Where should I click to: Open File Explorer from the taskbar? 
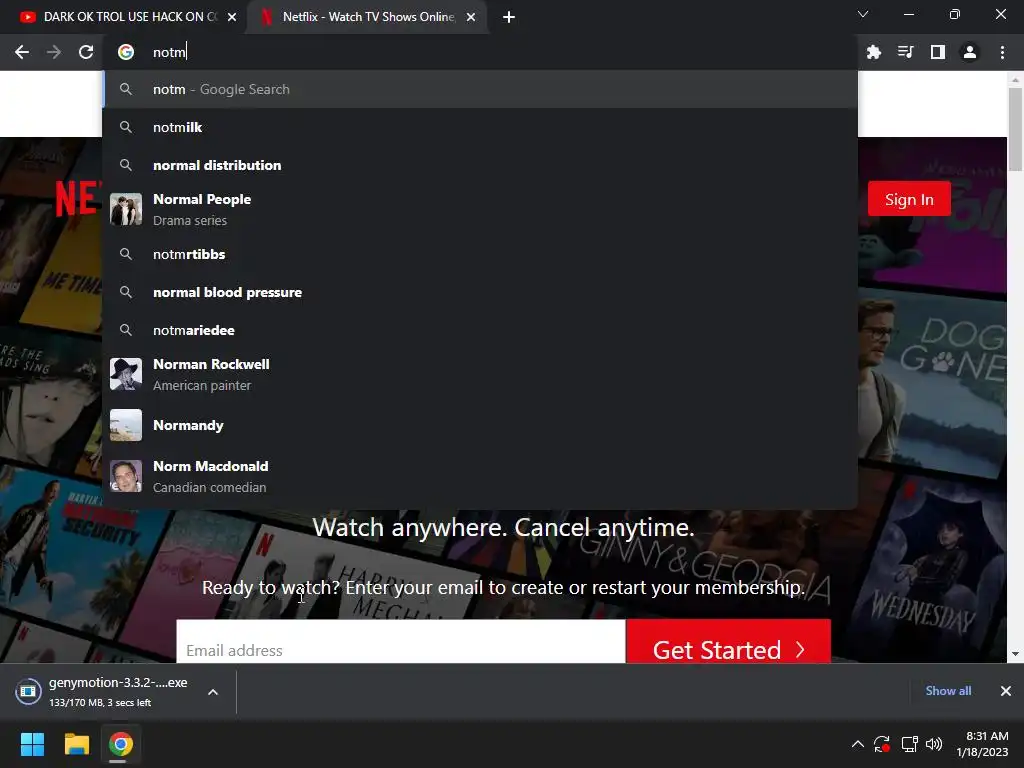pyautogui.click(x=76, y=744)
